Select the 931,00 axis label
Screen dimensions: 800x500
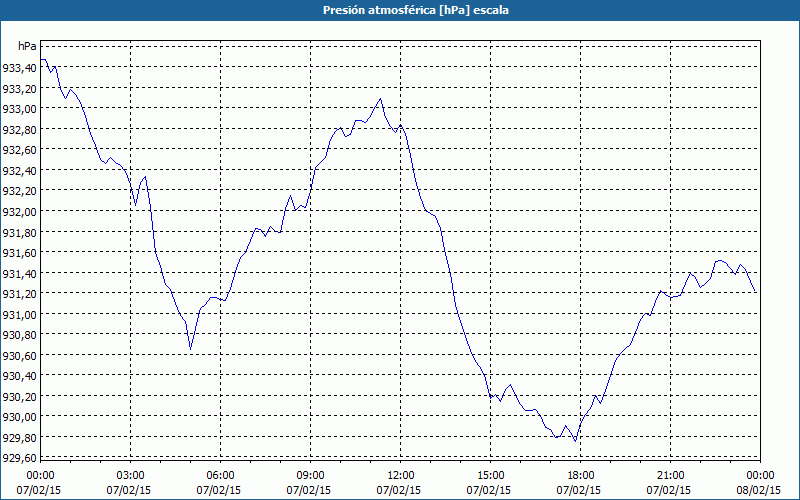coord(19,314)
